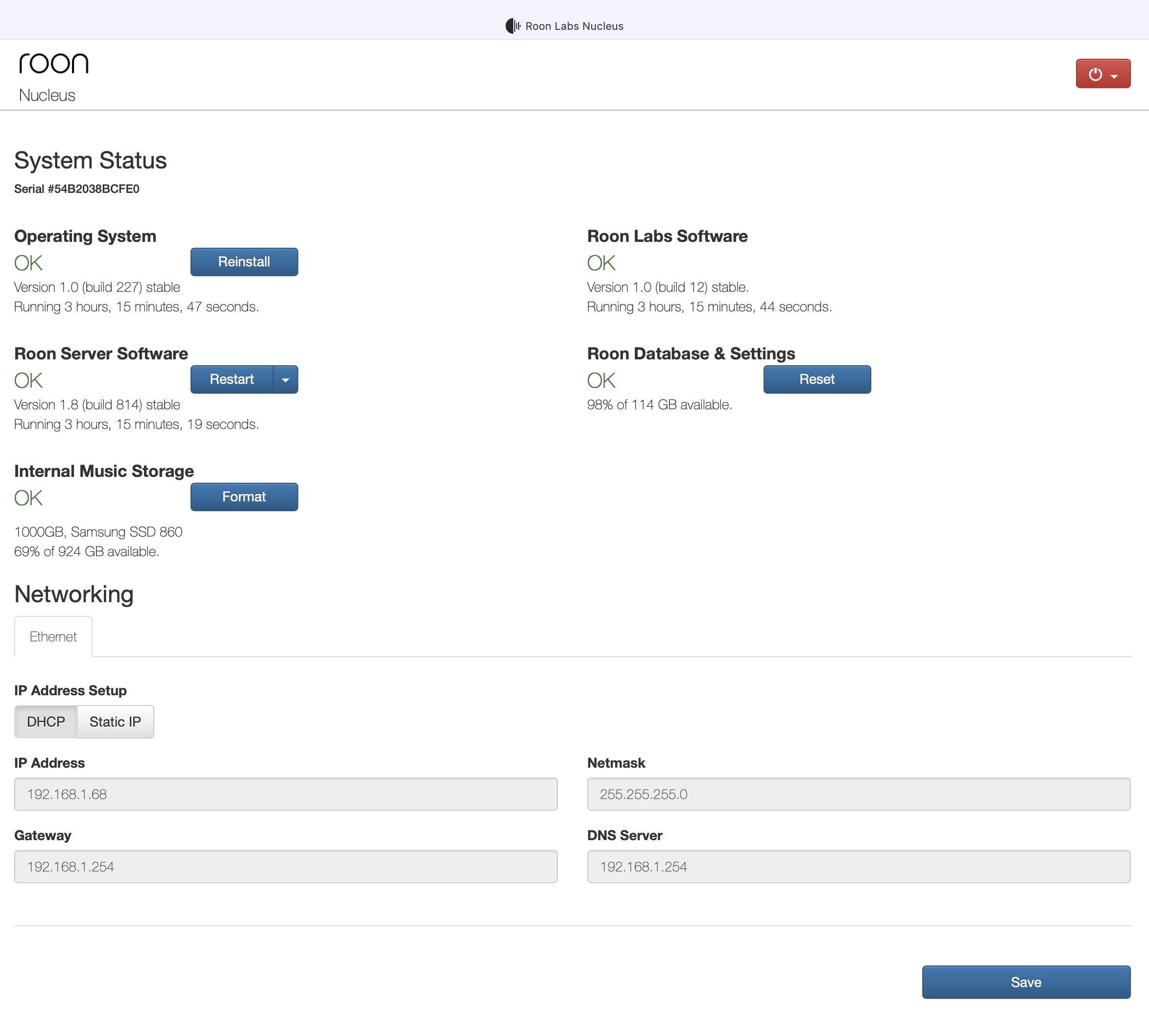Click the Networking heading
The height and width of the screenshot is (1036, 1149).
tap(74, 594)
